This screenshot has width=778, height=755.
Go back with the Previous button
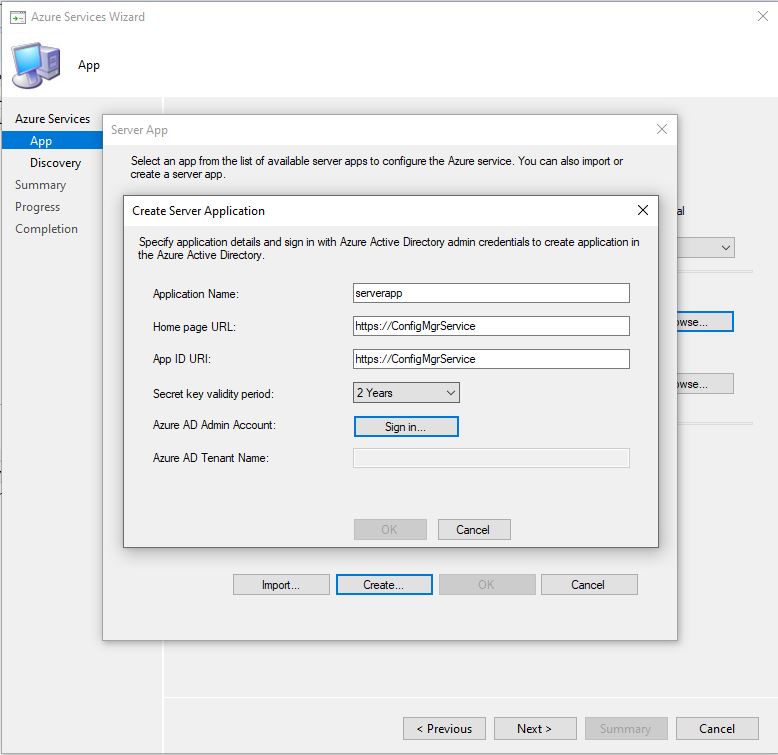pyautogui.click(x=444, y=729)
